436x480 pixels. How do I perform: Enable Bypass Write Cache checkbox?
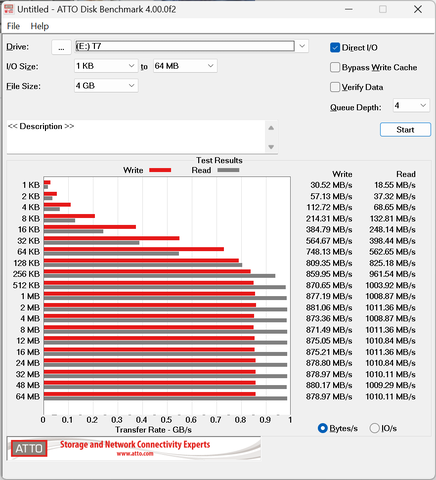(x=335, y=67)
